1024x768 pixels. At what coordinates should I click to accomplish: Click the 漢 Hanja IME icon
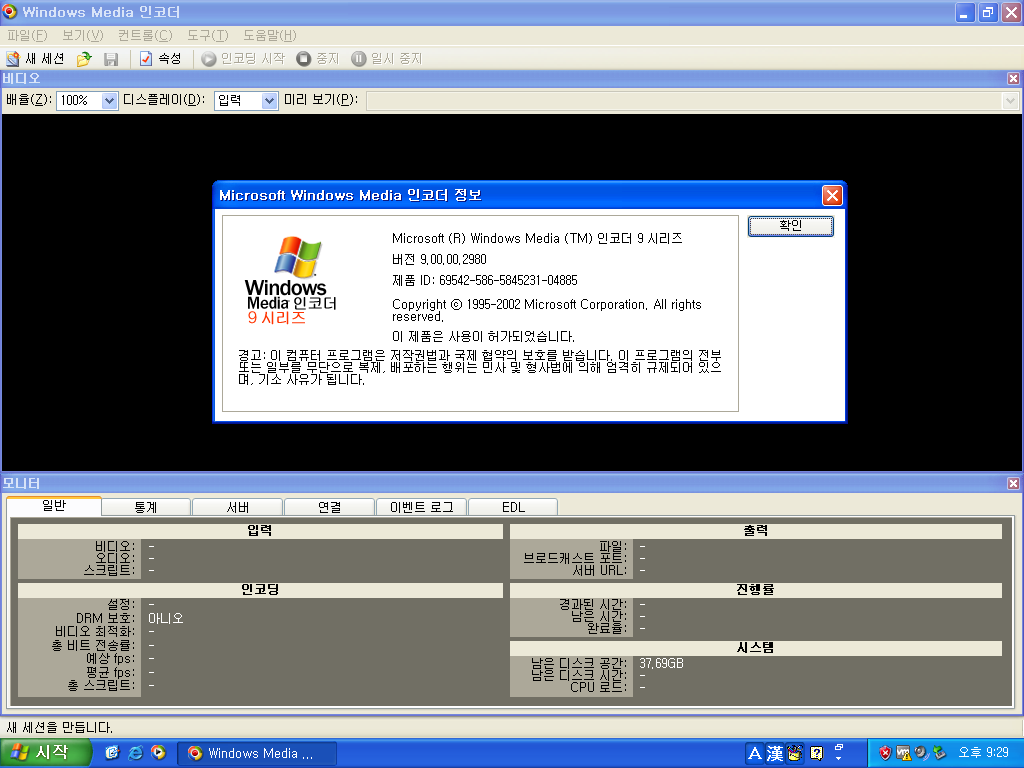tap(775, 754)
